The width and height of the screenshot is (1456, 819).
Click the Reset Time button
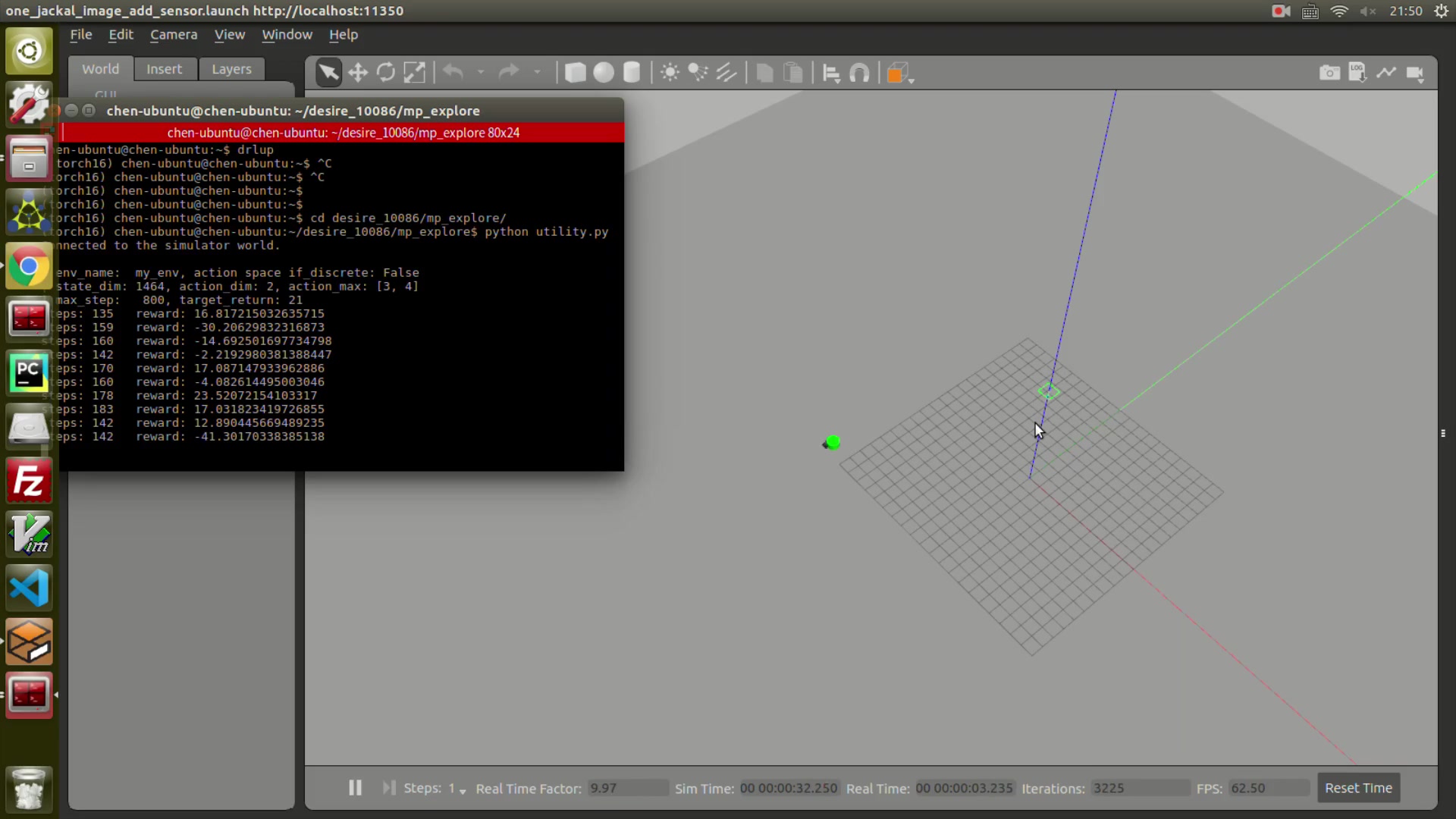click(x=1358, y=788)
